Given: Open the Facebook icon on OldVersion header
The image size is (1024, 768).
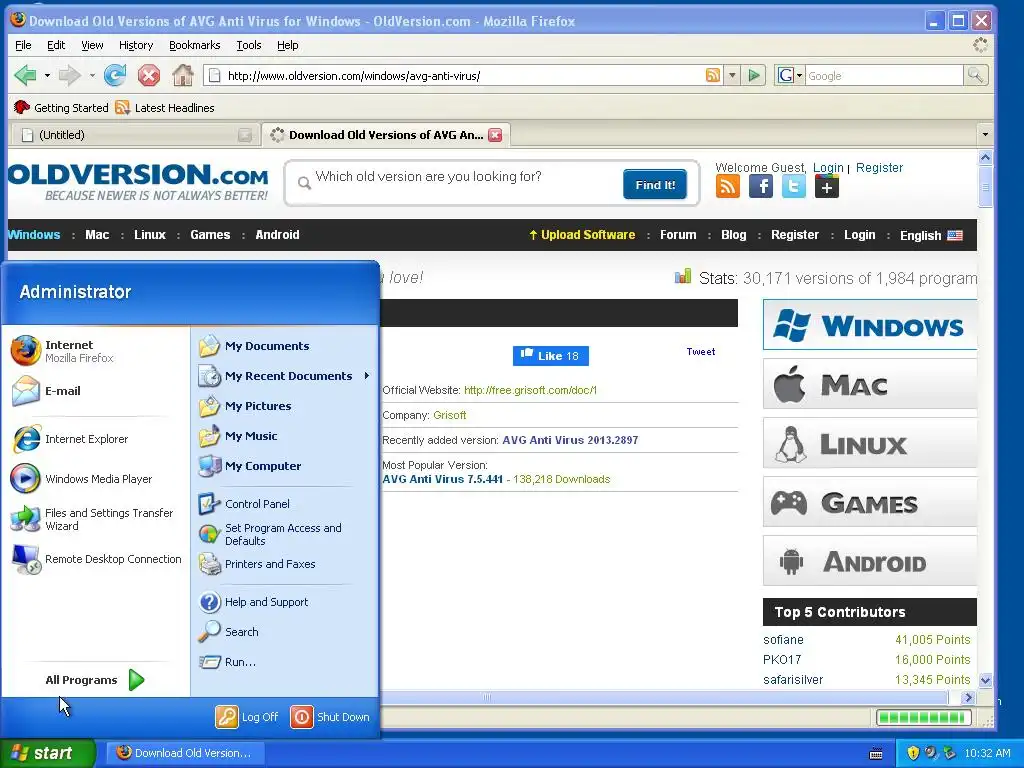Looking at the screenshot, I should pyautogui.click(x=761, y=187).
